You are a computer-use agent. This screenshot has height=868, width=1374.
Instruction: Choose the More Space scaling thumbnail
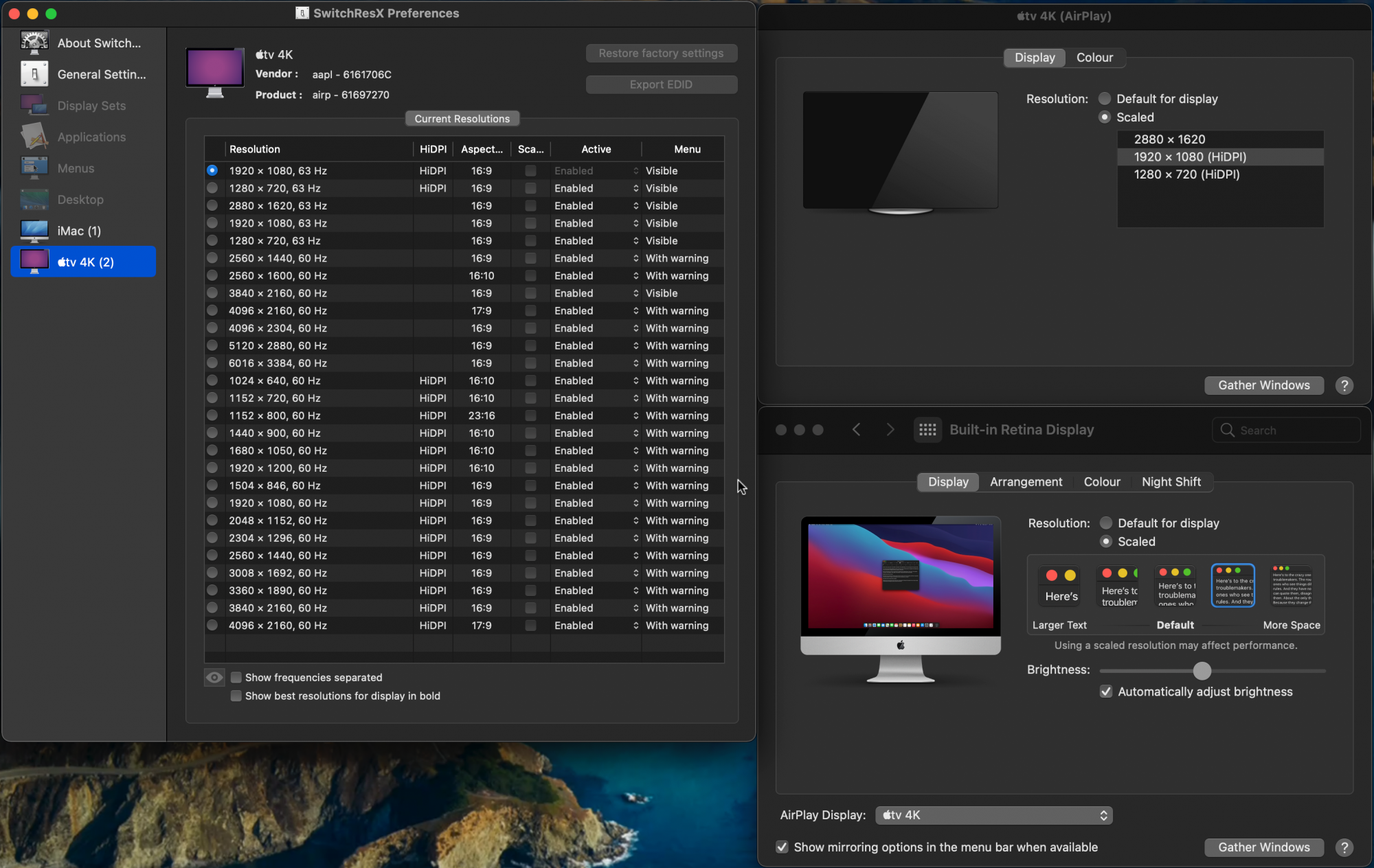pos(1291,586)
